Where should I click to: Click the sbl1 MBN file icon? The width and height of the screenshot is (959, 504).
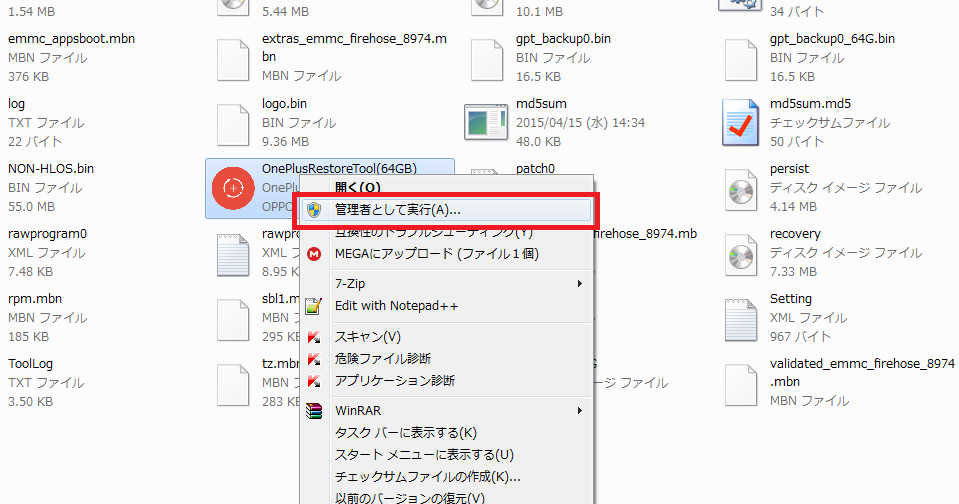(x=233, y=320)
